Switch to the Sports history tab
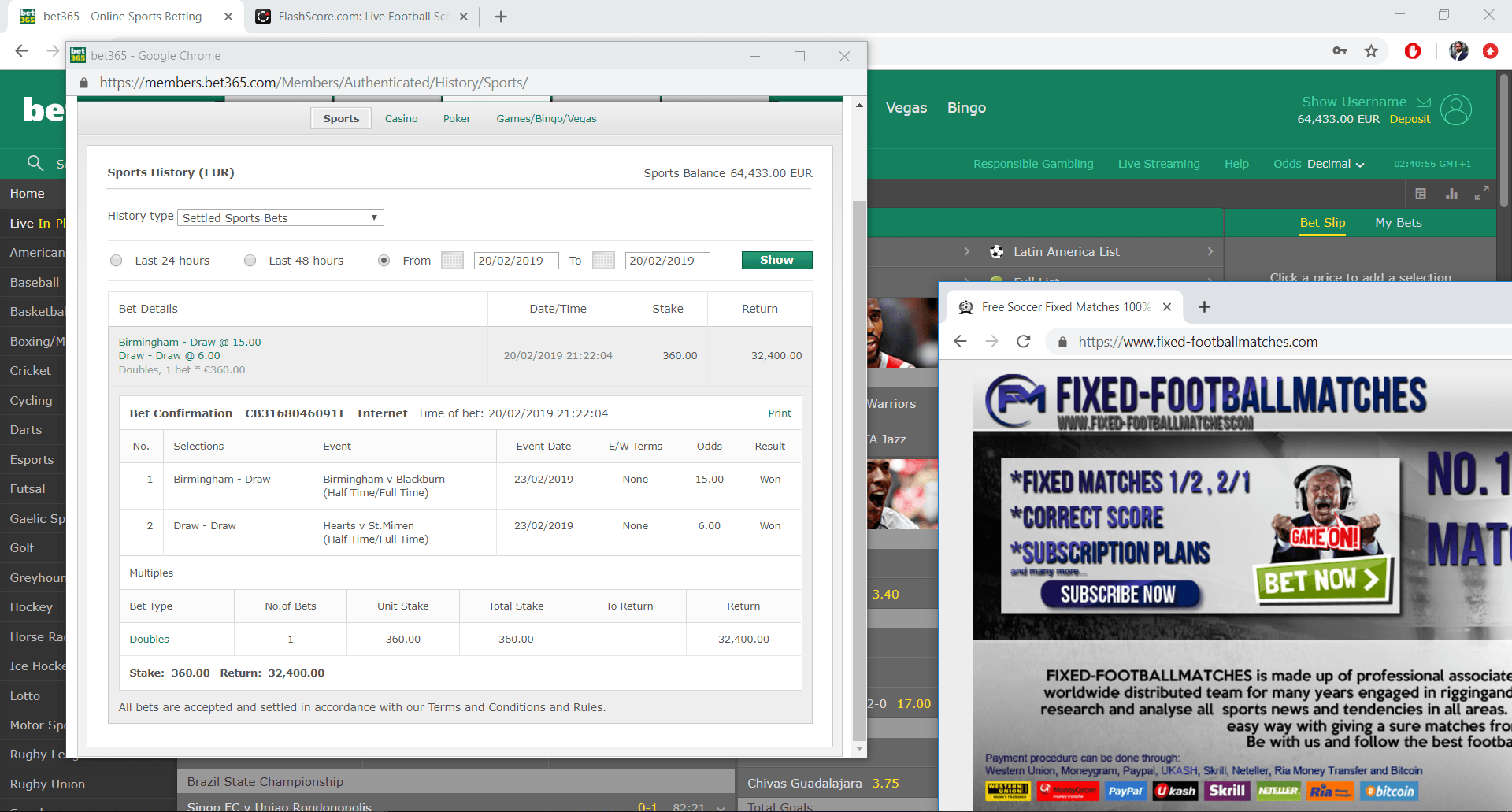The image size is (1512, 812). point(341,119)
